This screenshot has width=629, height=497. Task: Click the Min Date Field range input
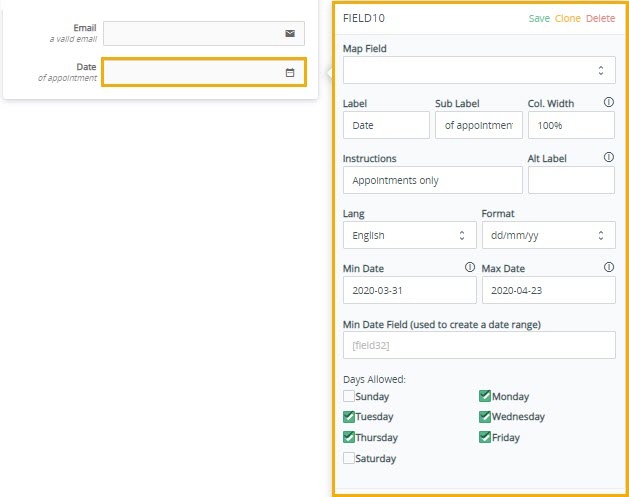479,345
